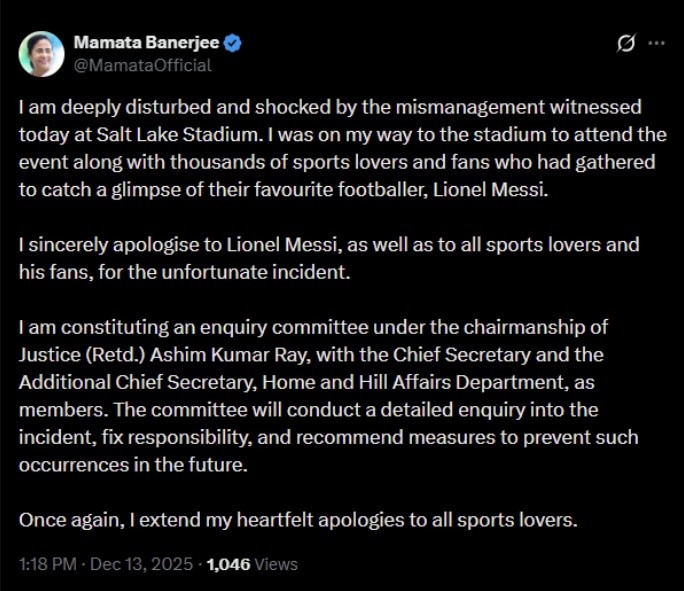Click the 1,046 Views count
This screenshot has width=684, height=591.
coord(252,564)
